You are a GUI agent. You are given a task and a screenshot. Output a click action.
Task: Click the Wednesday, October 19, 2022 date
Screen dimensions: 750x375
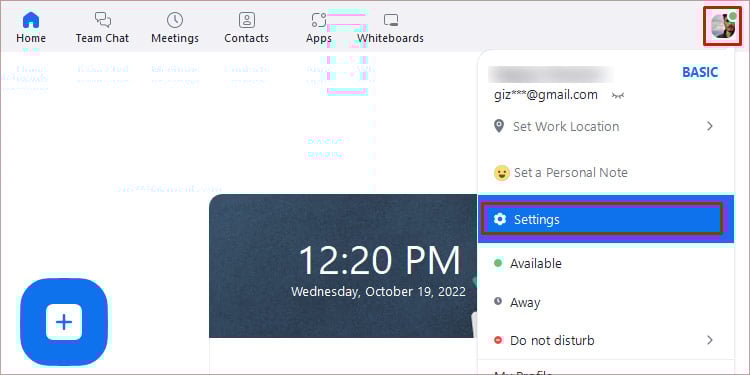(x=378, y=291)
